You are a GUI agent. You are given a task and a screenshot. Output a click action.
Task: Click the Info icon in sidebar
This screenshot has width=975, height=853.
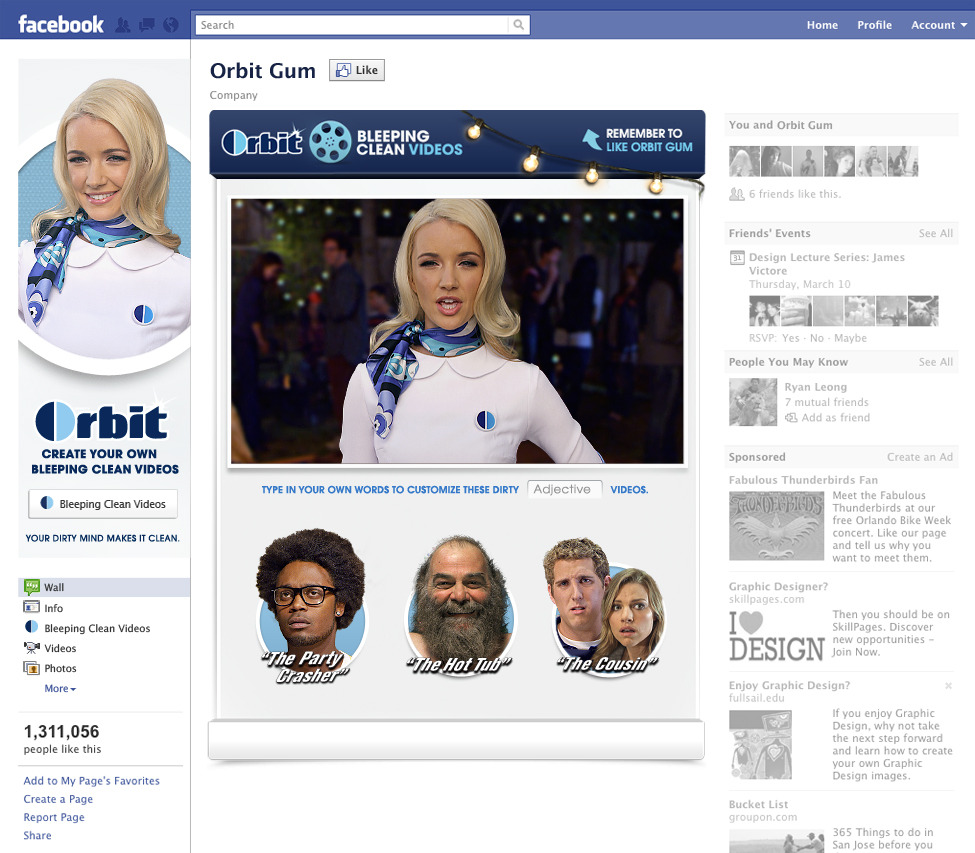pos(31,607)
